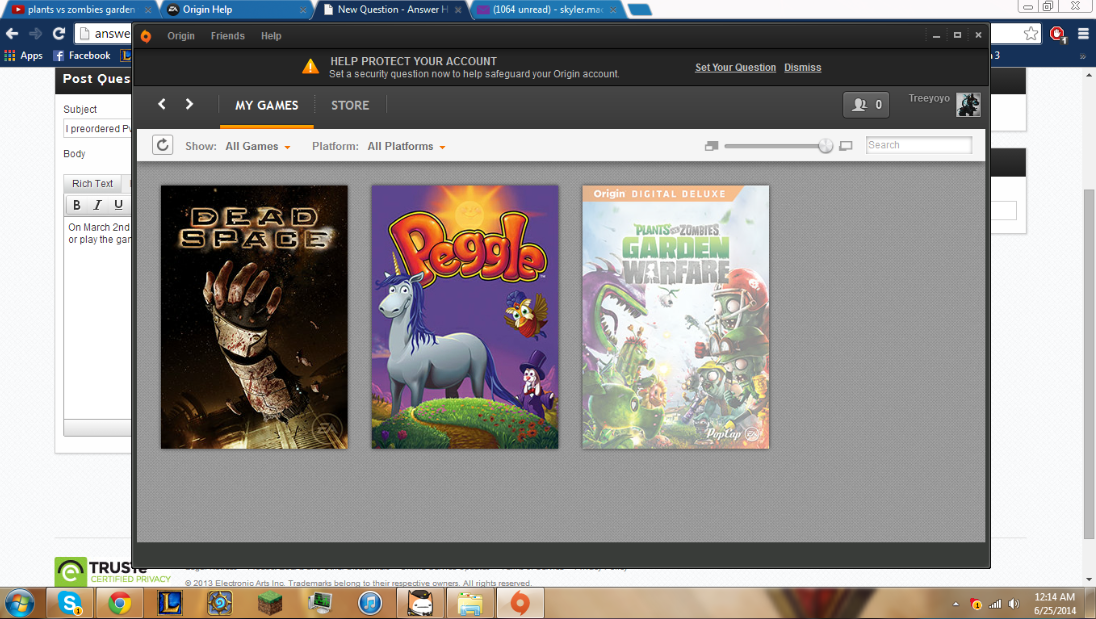Image resolution: width=1096 pixels, height=619 pixels.
Task: Select the Rich Text editor tab
Action: click(92, 184)
